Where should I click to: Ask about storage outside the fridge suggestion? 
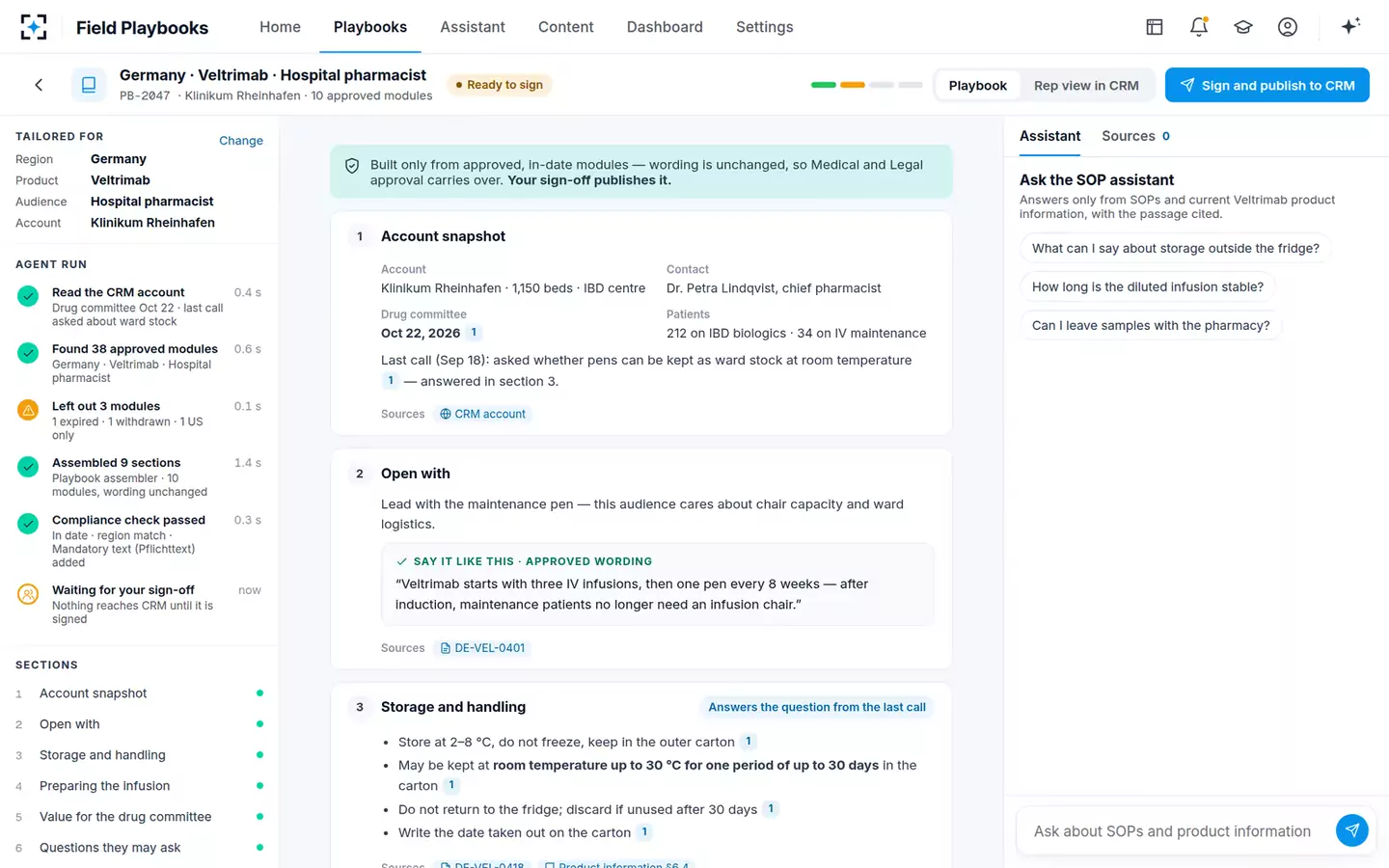pyautogui.click(x=1176, y=248)
